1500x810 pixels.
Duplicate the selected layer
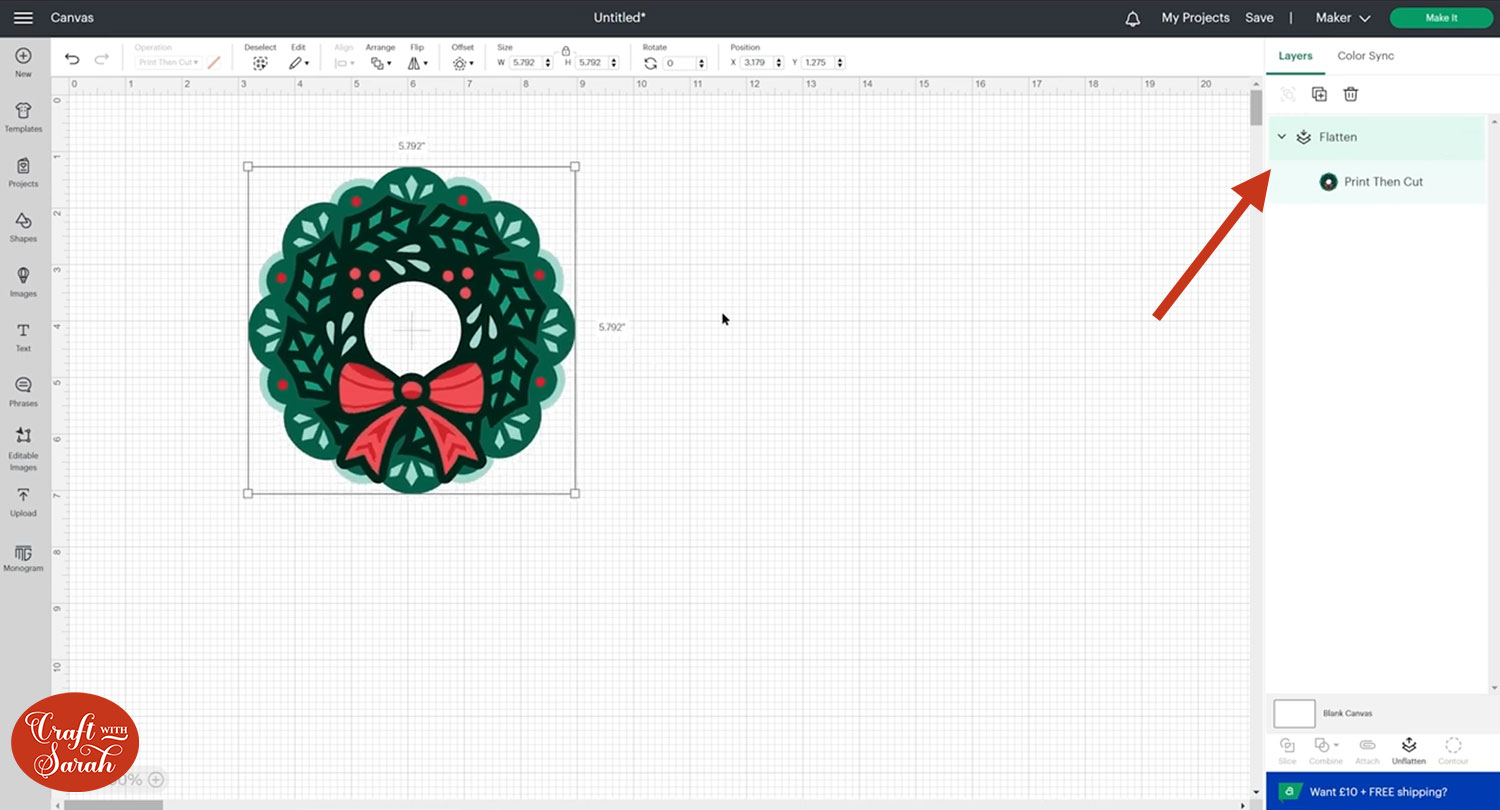click(x=1319, y=94)
